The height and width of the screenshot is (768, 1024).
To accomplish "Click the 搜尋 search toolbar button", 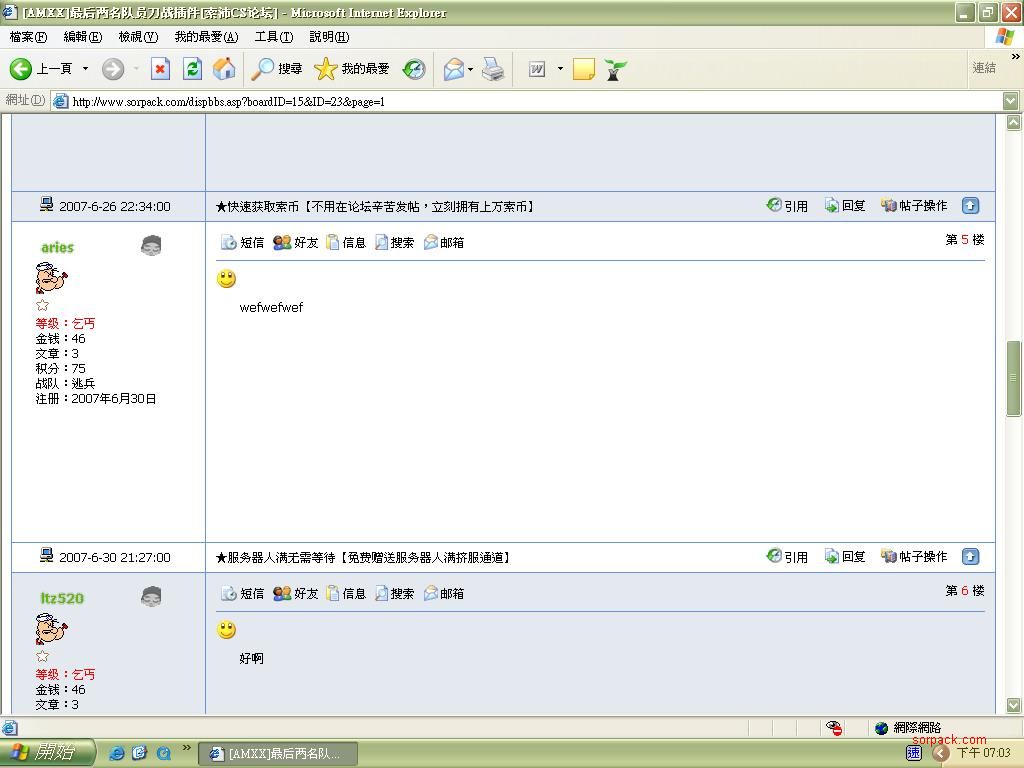I will tap(277, 69).
